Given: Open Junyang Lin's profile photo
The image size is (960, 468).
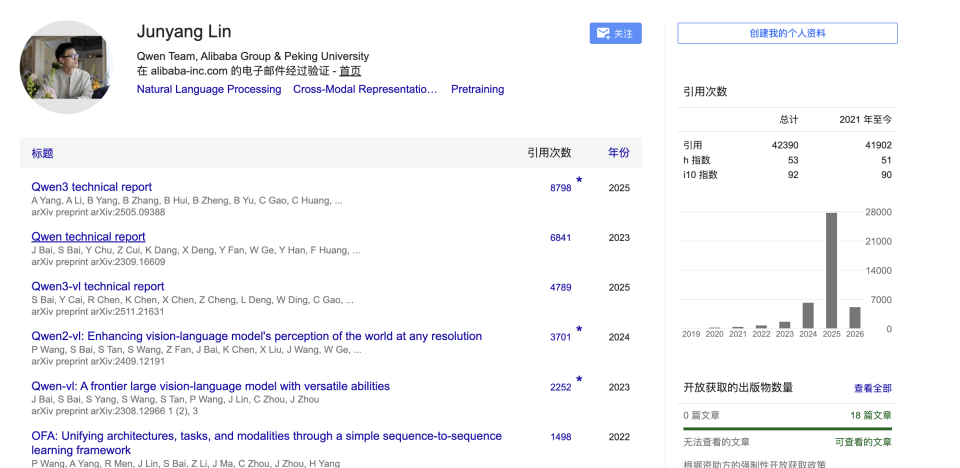Looking at the screenshot, I should pyautogui.click(x=66, y=67).
